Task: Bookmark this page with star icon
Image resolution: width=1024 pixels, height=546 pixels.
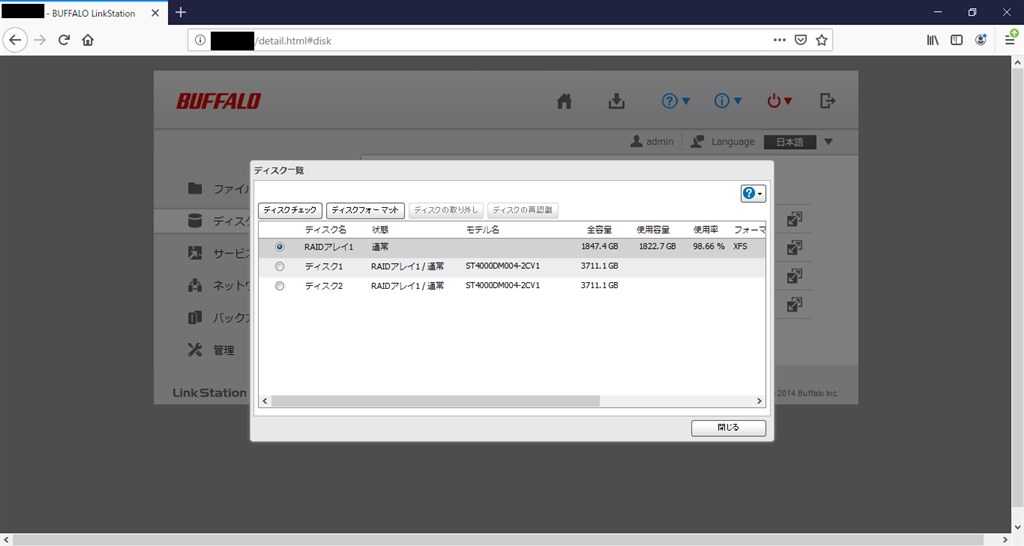Action: pyautogui.click(x=822, y=40)
